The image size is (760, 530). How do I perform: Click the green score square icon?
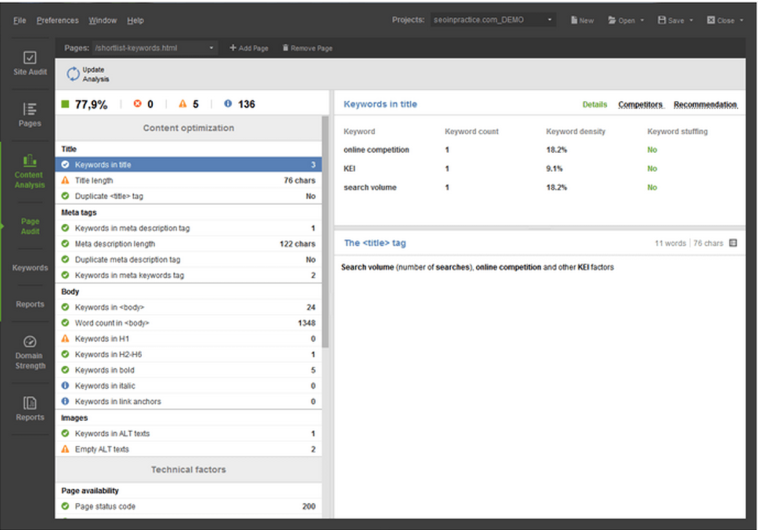tap(65, 104)
